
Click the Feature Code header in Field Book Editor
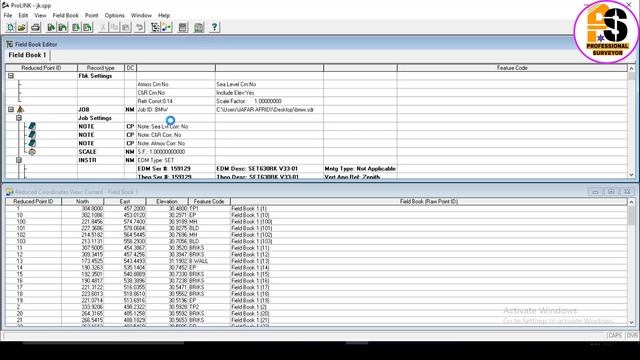click(512, 68)
